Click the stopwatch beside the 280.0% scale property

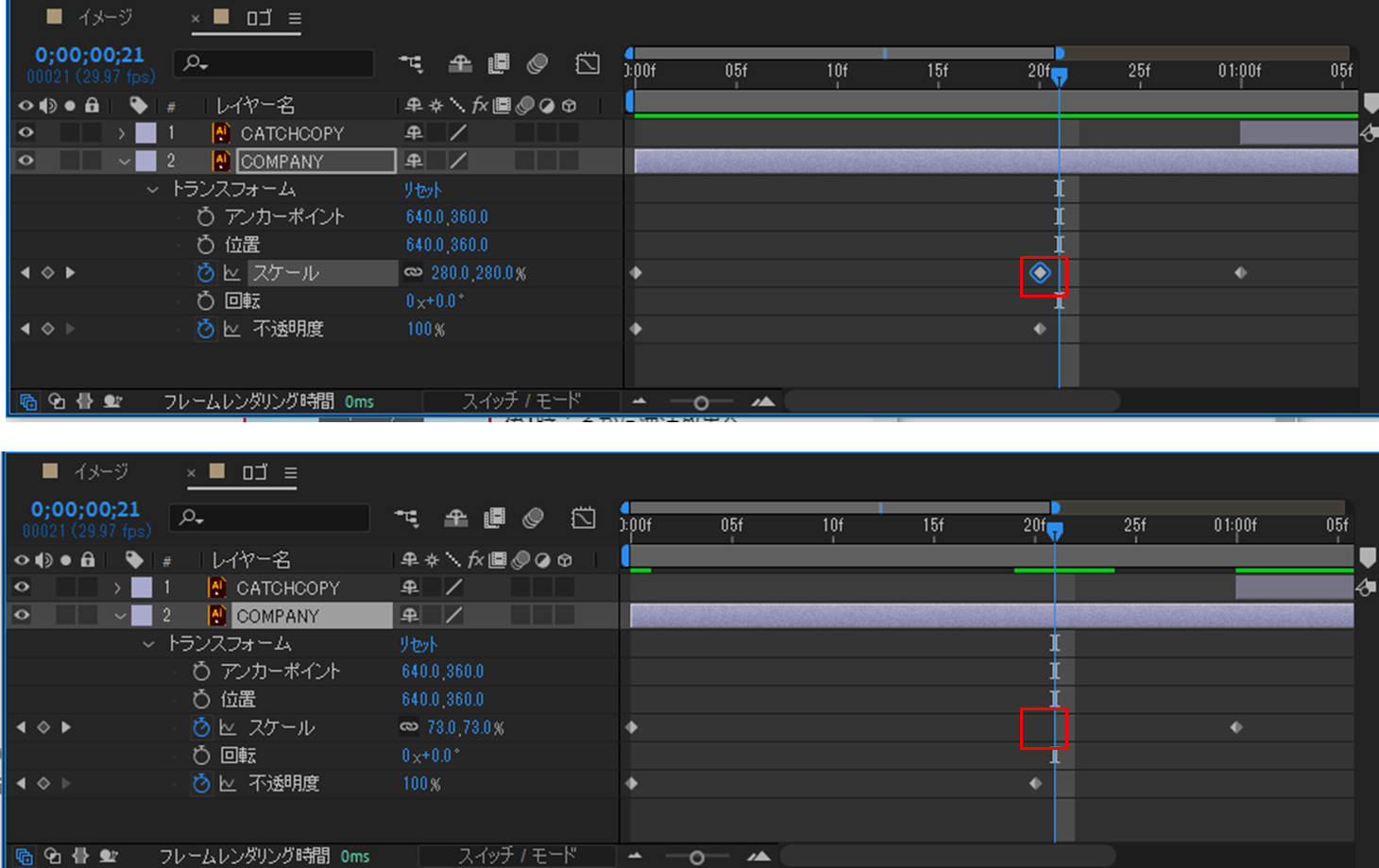205,273
